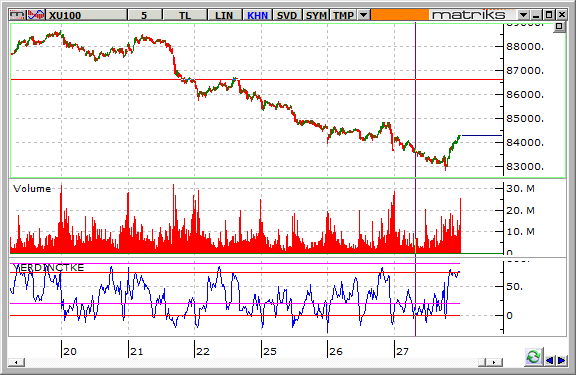The image size is (576, 375).
Task: Click the orange title bar area
Action: point(400,15)
